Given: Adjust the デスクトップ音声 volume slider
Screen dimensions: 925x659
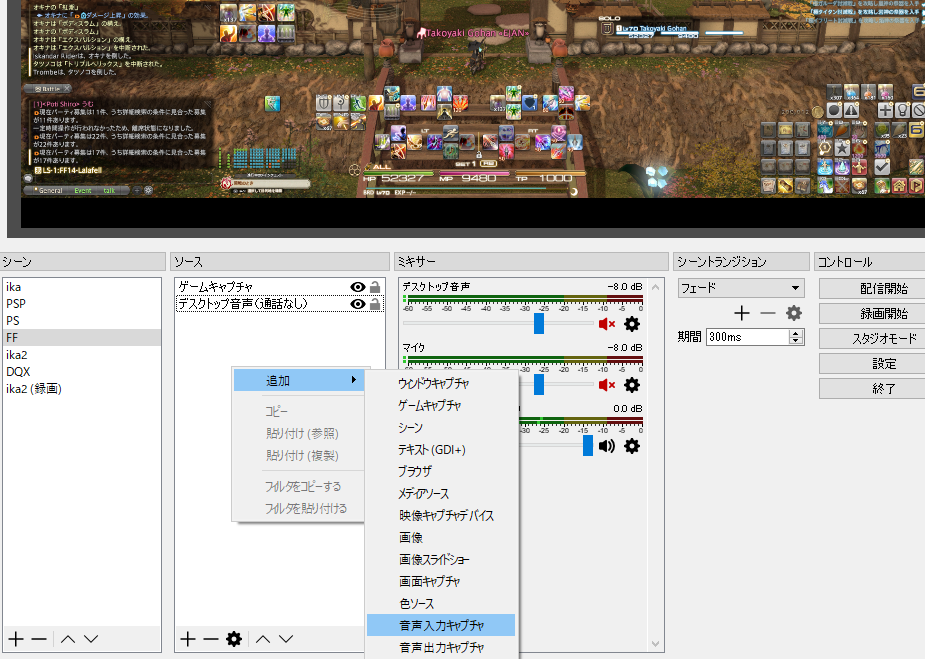Looking at the screenshot, I should point(539,323).
